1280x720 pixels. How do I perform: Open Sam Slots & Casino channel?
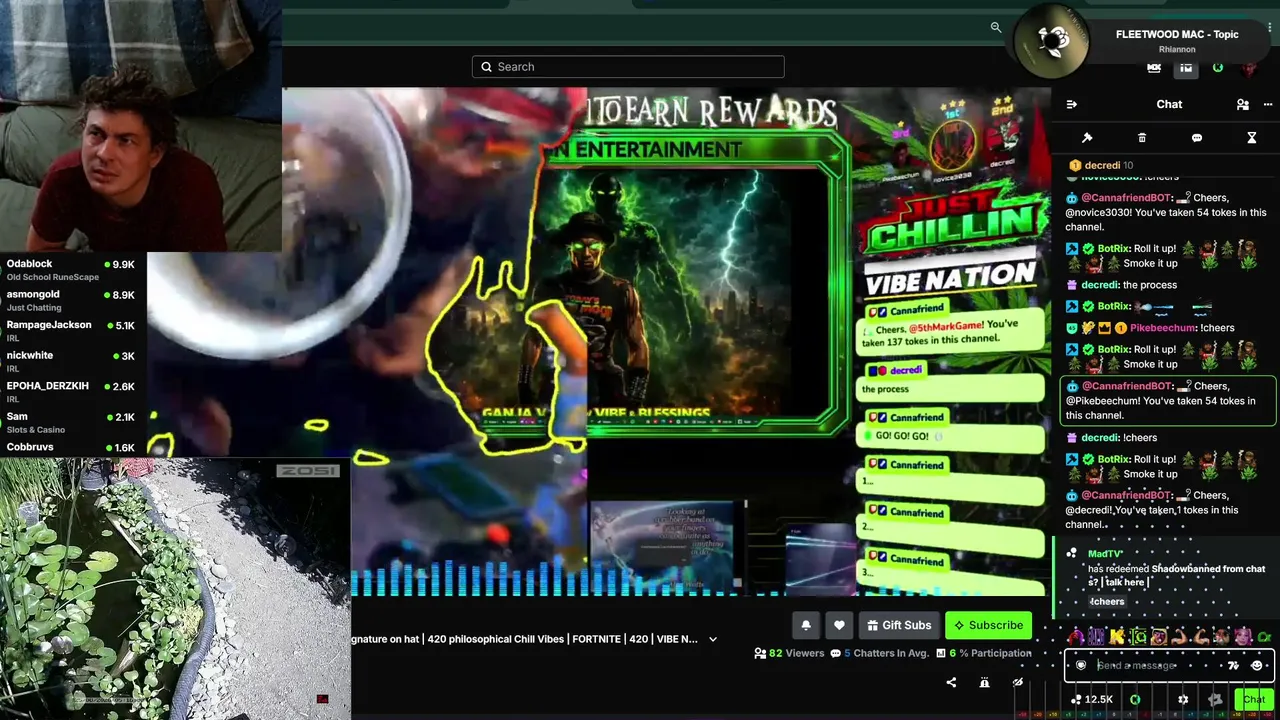click(x=71, y=422)
